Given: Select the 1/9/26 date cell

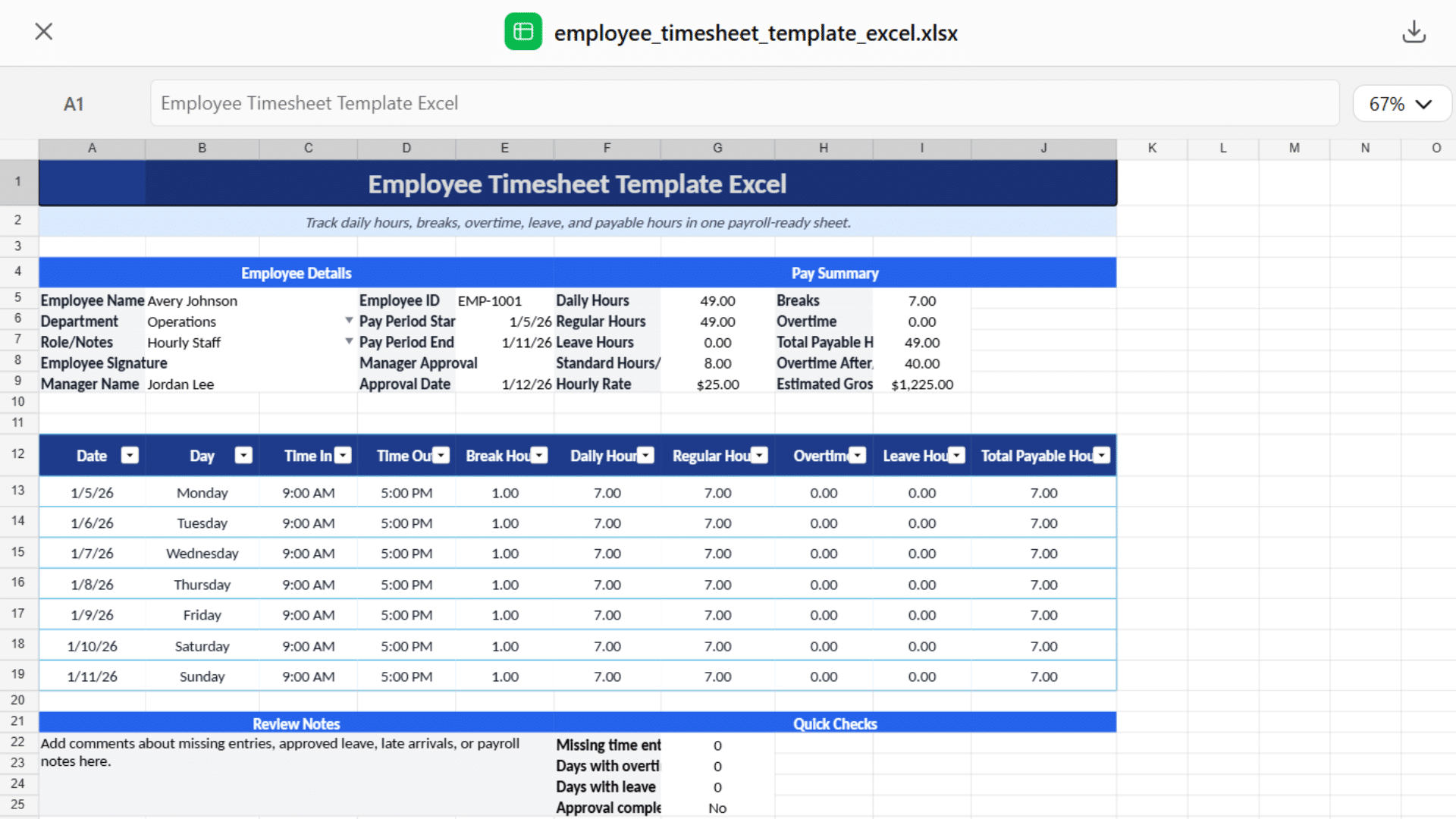Looking at the screenshot, I should point(92,615).
